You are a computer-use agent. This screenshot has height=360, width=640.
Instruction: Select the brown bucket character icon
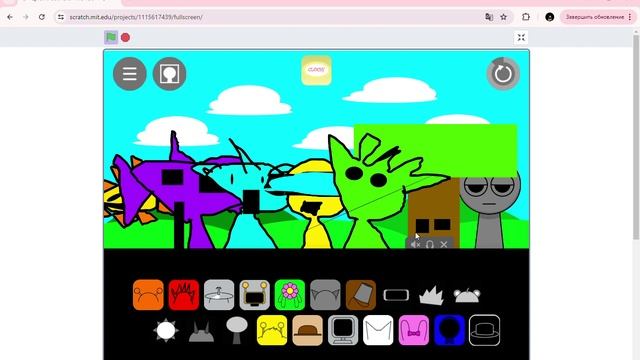(x=361, y=295)
